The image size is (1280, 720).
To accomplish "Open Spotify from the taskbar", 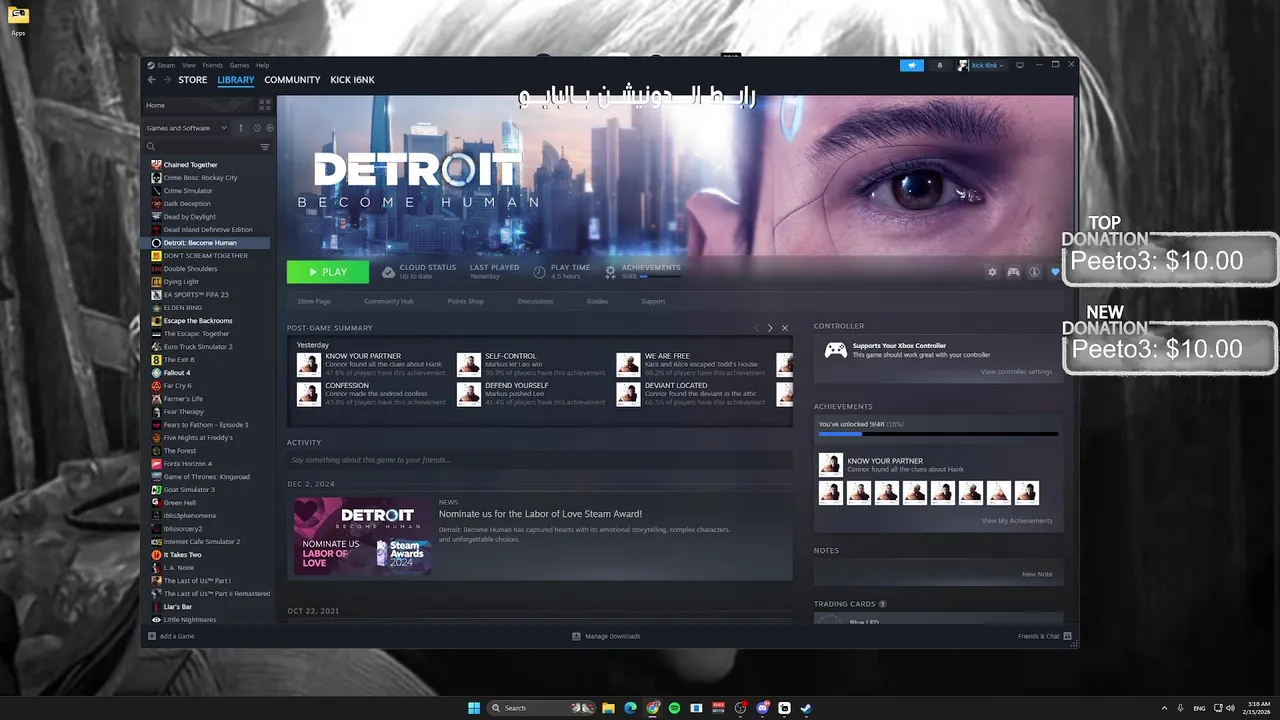I will click(x=674, y=708).
